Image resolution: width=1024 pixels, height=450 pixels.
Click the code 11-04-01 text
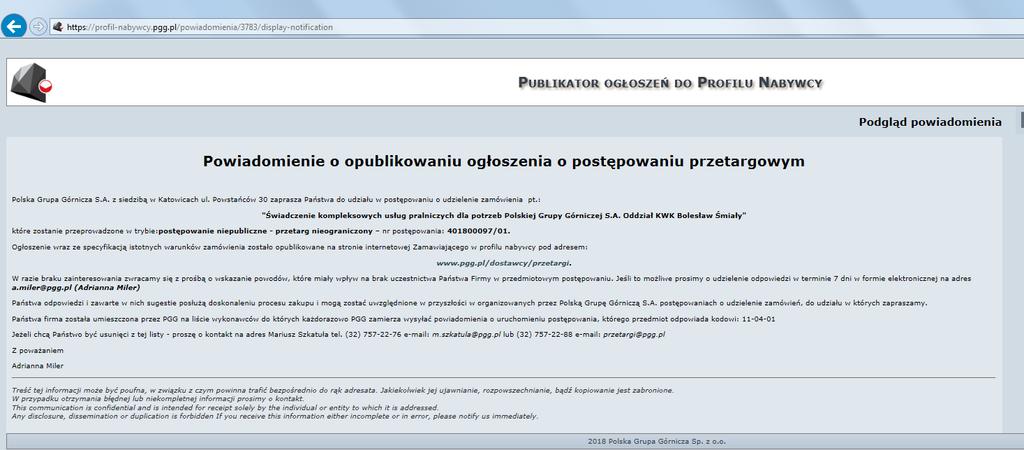[x=758, y=318]
